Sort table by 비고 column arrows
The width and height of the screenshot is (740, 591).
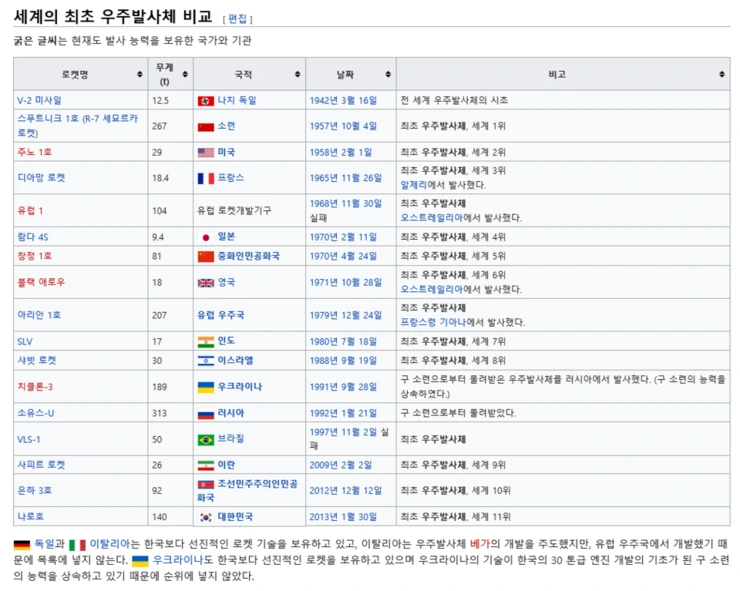[x=722, y=74]
